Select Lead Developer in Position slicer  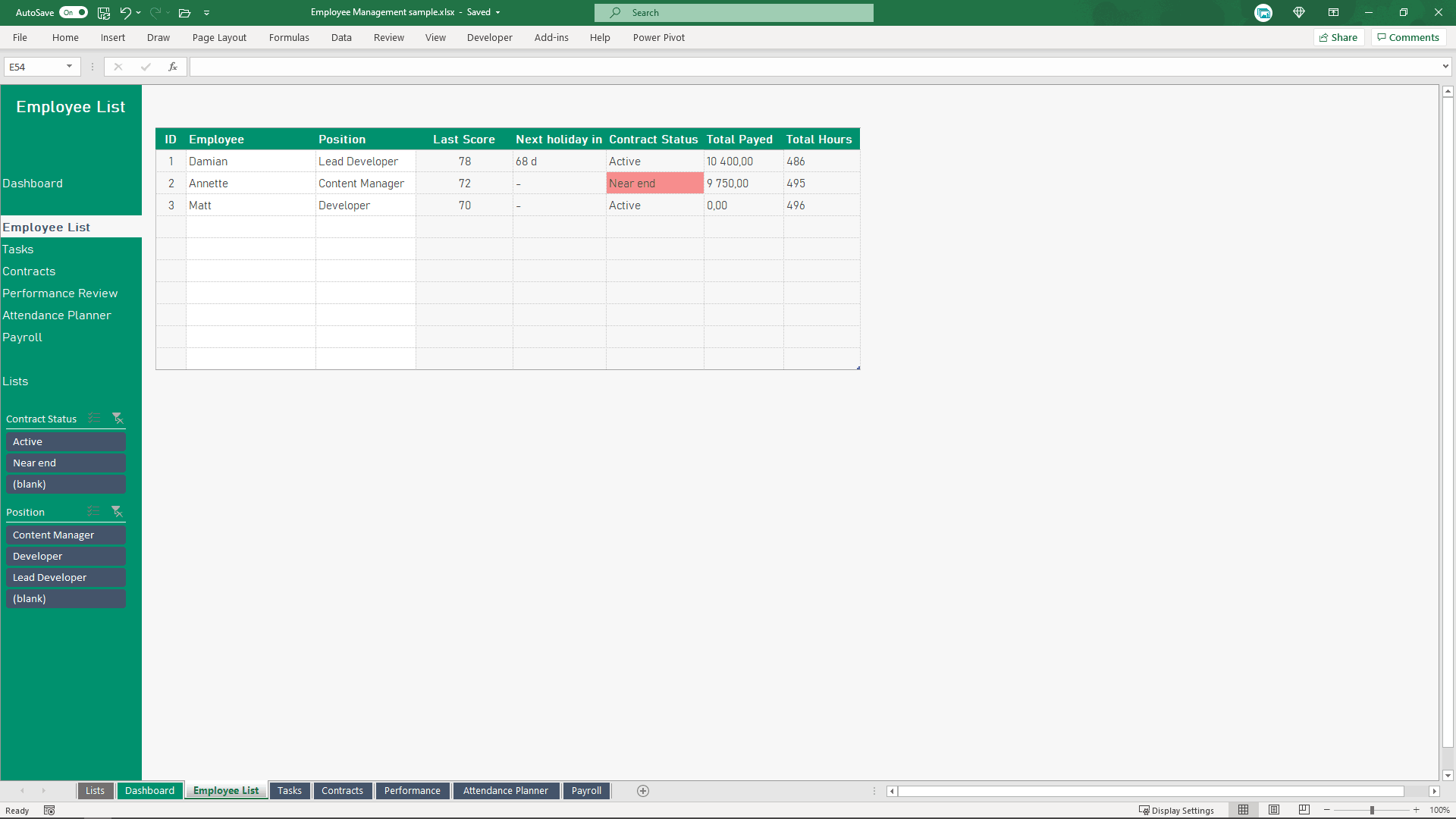click(66, 577)
